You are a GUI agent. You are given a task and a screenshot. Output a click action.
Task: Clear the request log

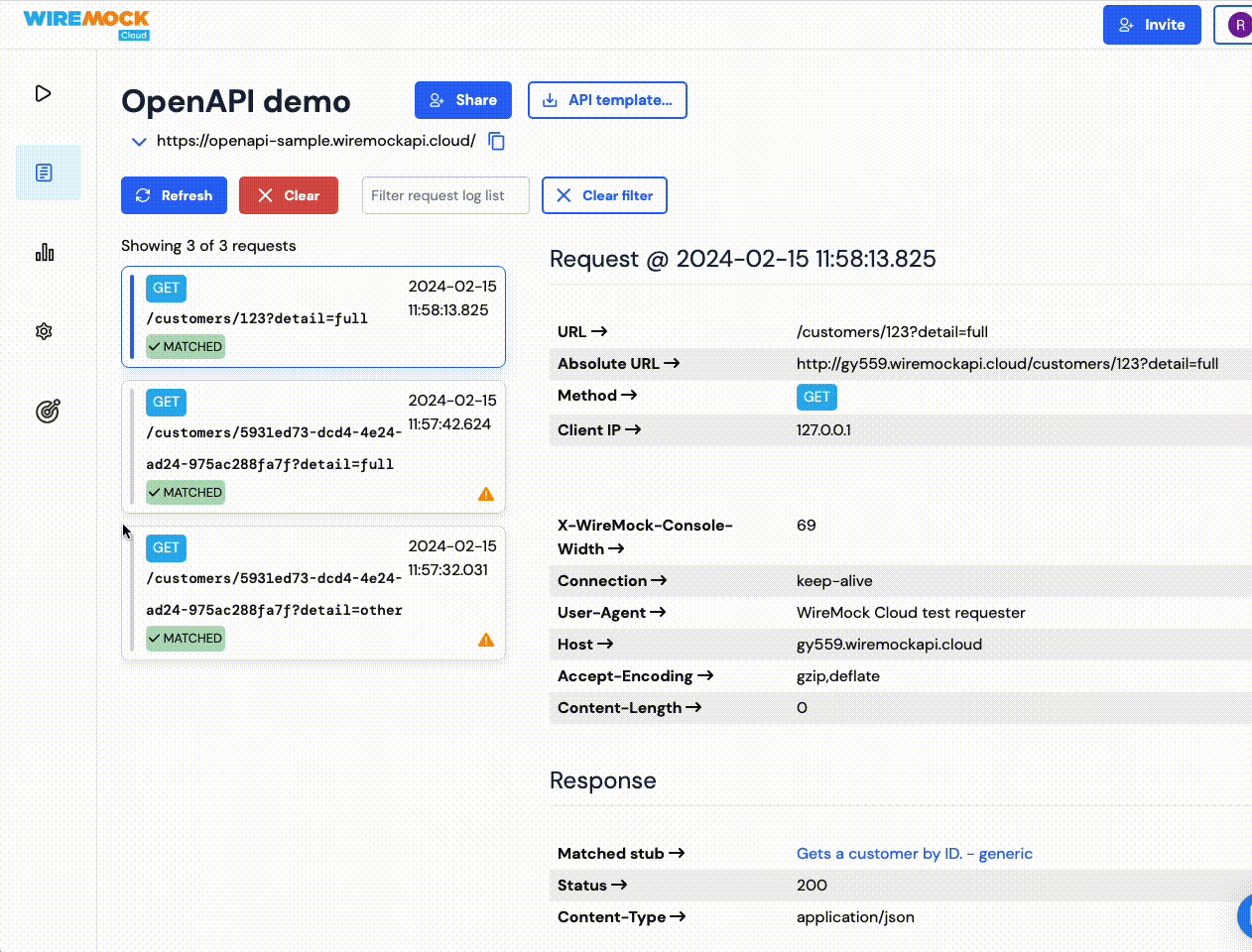(x=289, y=195)
